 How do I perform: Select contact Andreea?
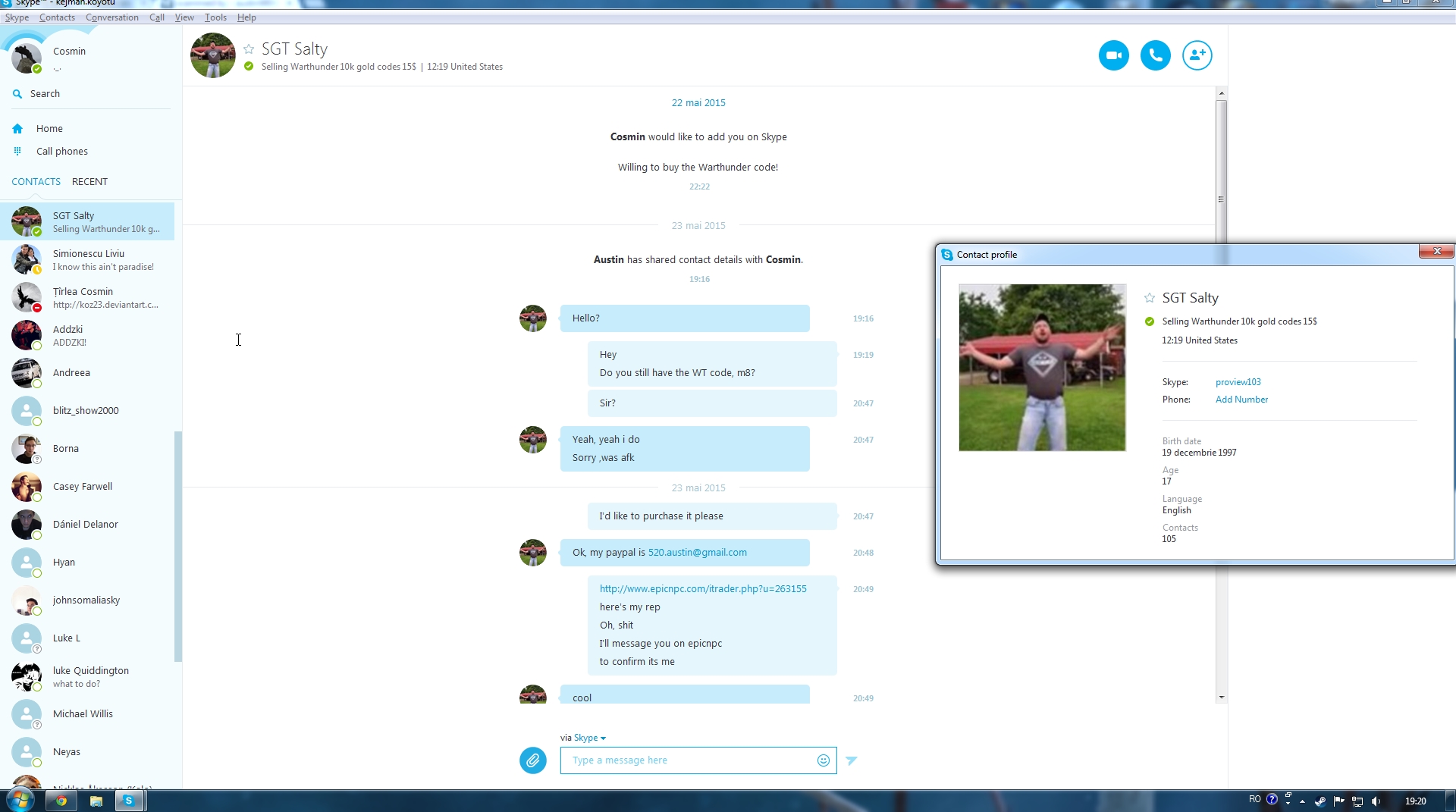[x=87, y=373]
